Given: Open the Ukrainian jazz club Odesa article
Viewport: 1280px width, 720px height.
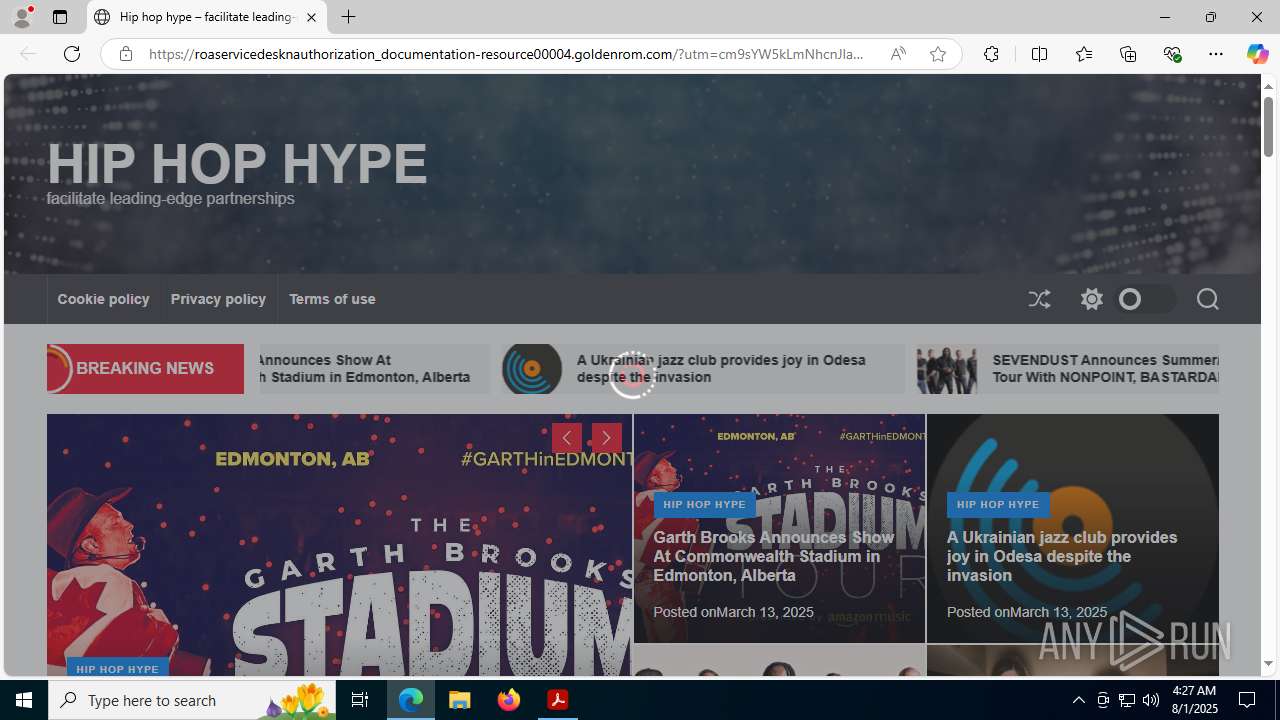Looking at the screenshot, I should pos(1062,556).
